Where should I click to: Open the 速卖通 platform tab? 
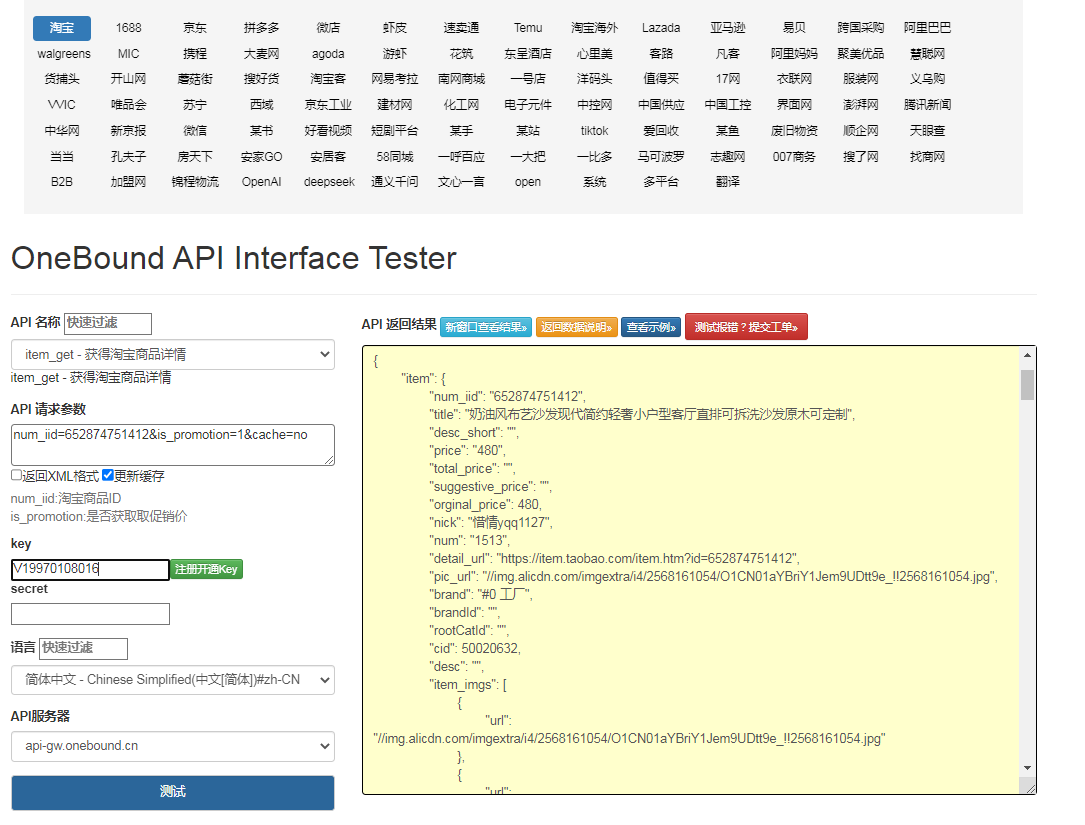click(x=461, y=28)
